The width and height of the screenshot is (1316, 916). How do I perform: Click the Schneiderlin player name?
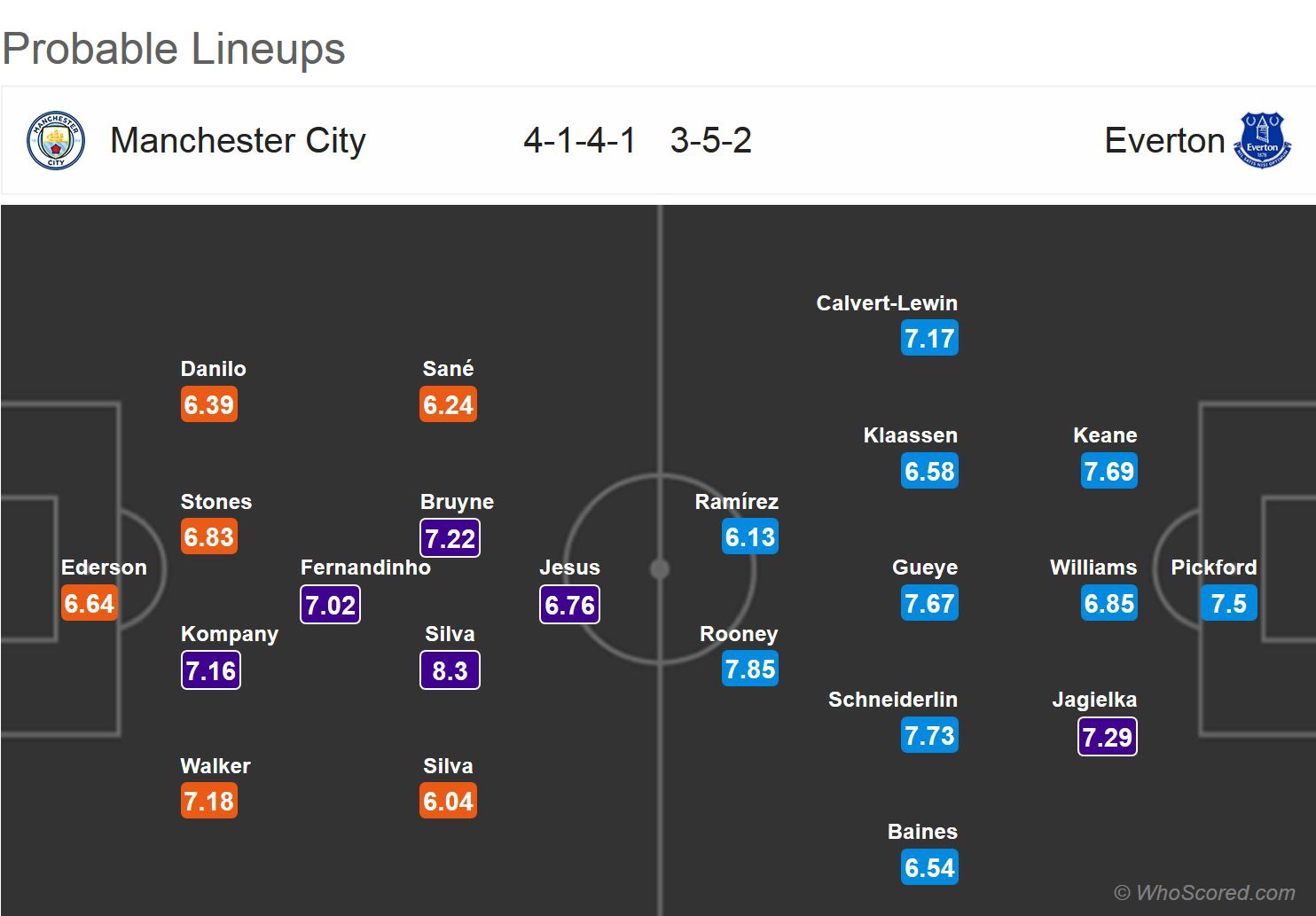(892, 700)
